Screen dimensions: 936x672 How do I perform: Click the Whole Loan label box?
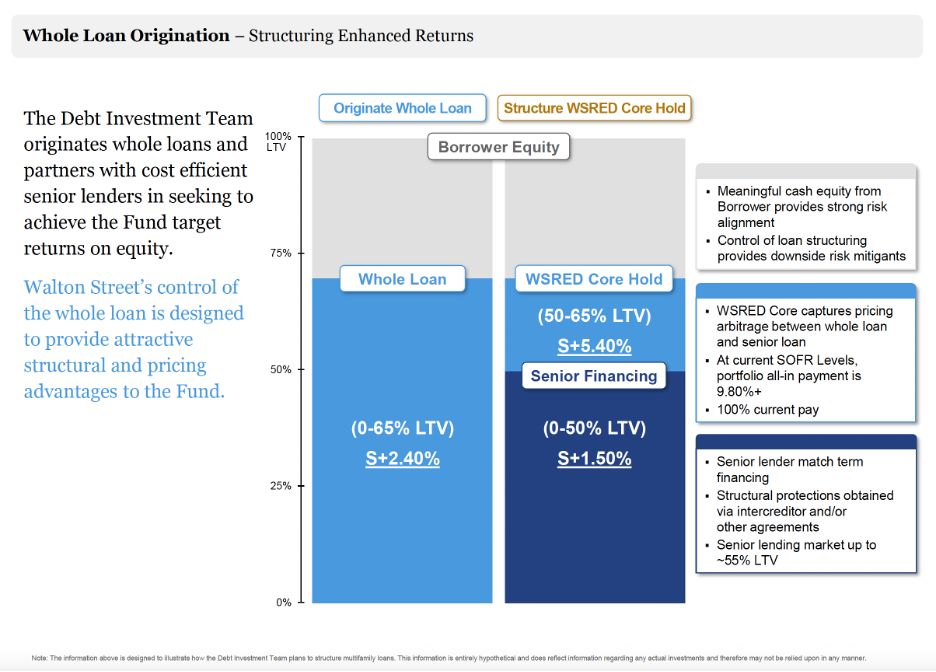pos(402,279)
